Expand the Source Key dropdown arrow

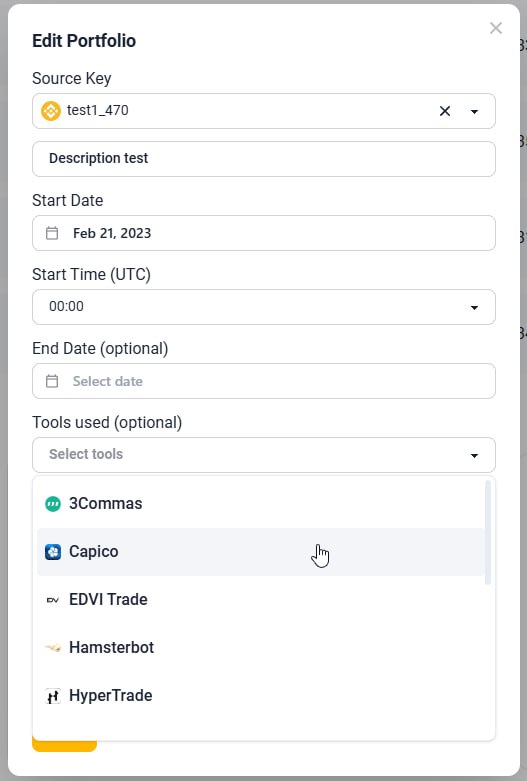point(474,111)
